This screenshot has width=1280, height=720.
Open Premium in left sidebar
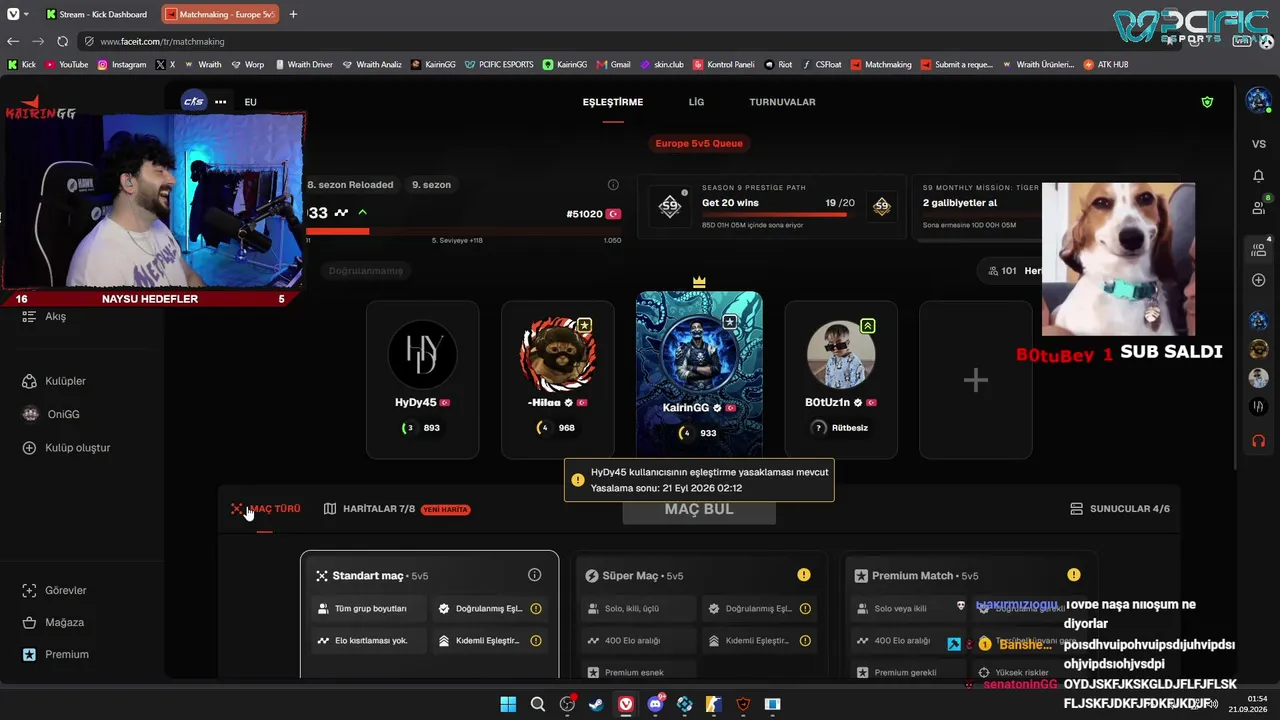pos(66,654)
